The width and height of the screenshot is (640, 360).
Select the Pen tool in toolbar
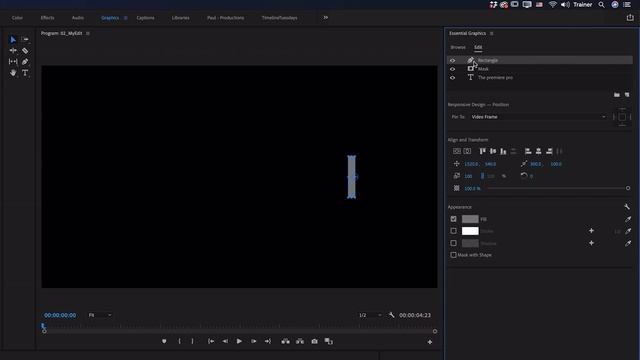tap(25, 62)
